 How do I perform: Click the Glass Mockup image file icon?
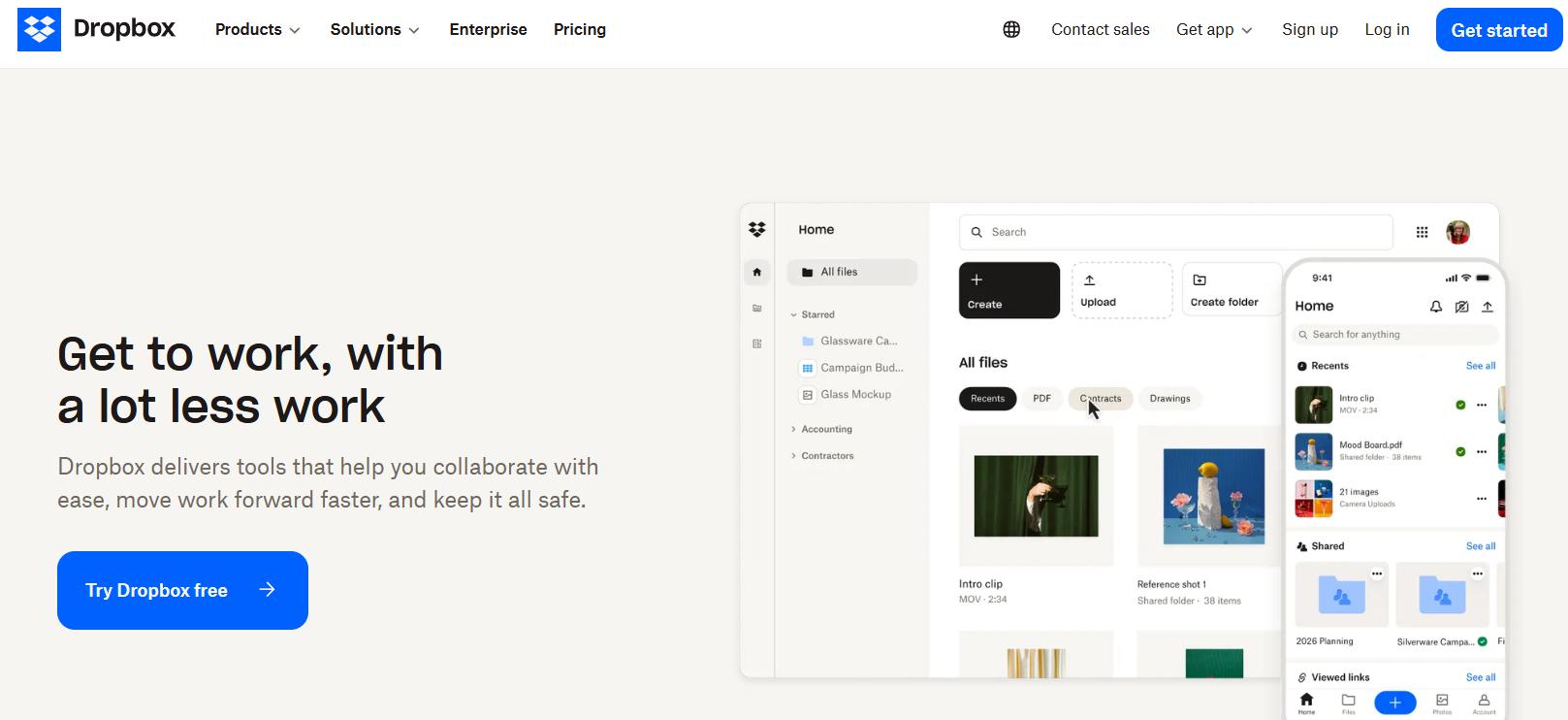pos(807,395)
